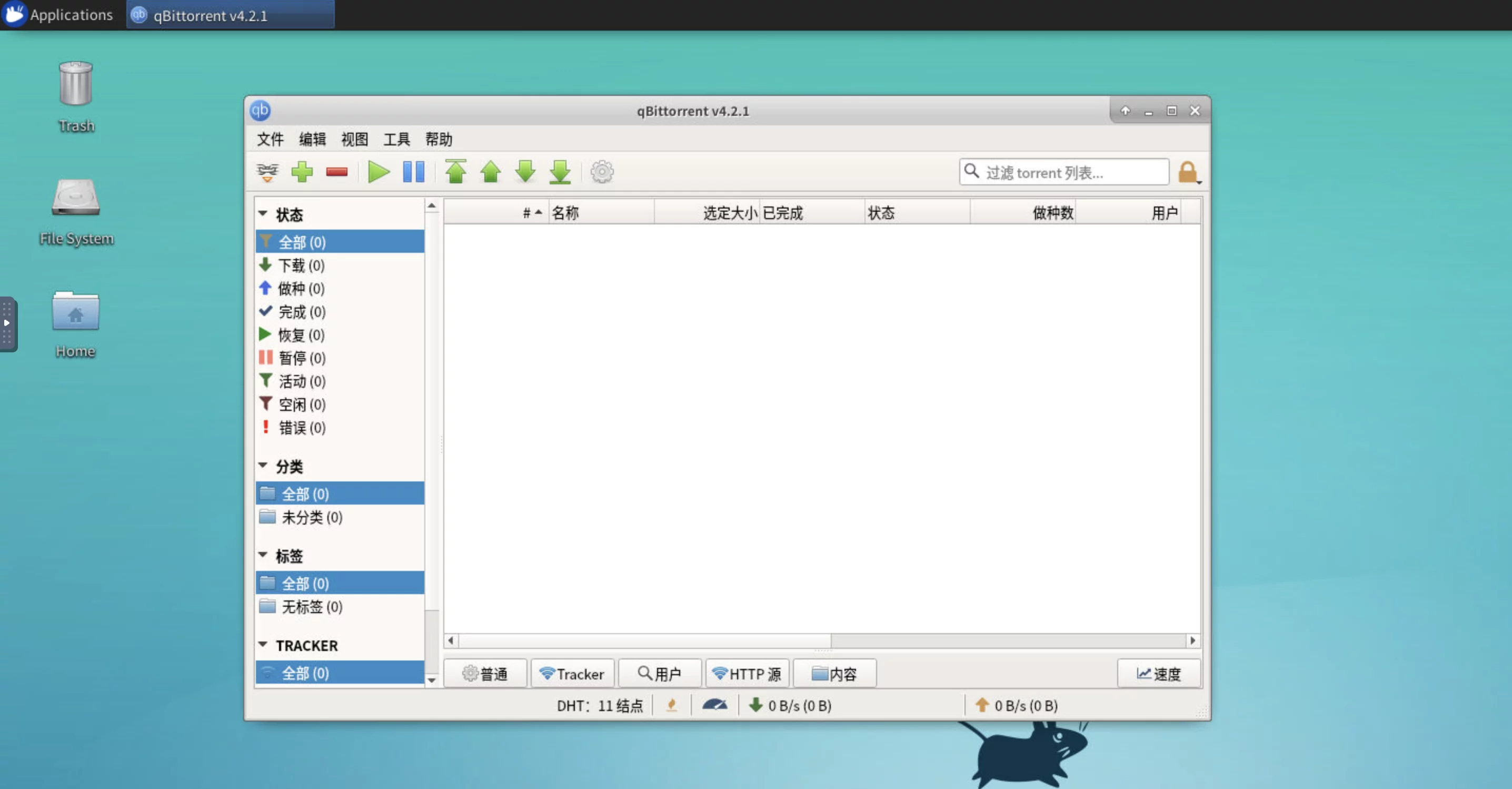
Task: Click the orange lock UI icon
Action: tap(1187, 172)
